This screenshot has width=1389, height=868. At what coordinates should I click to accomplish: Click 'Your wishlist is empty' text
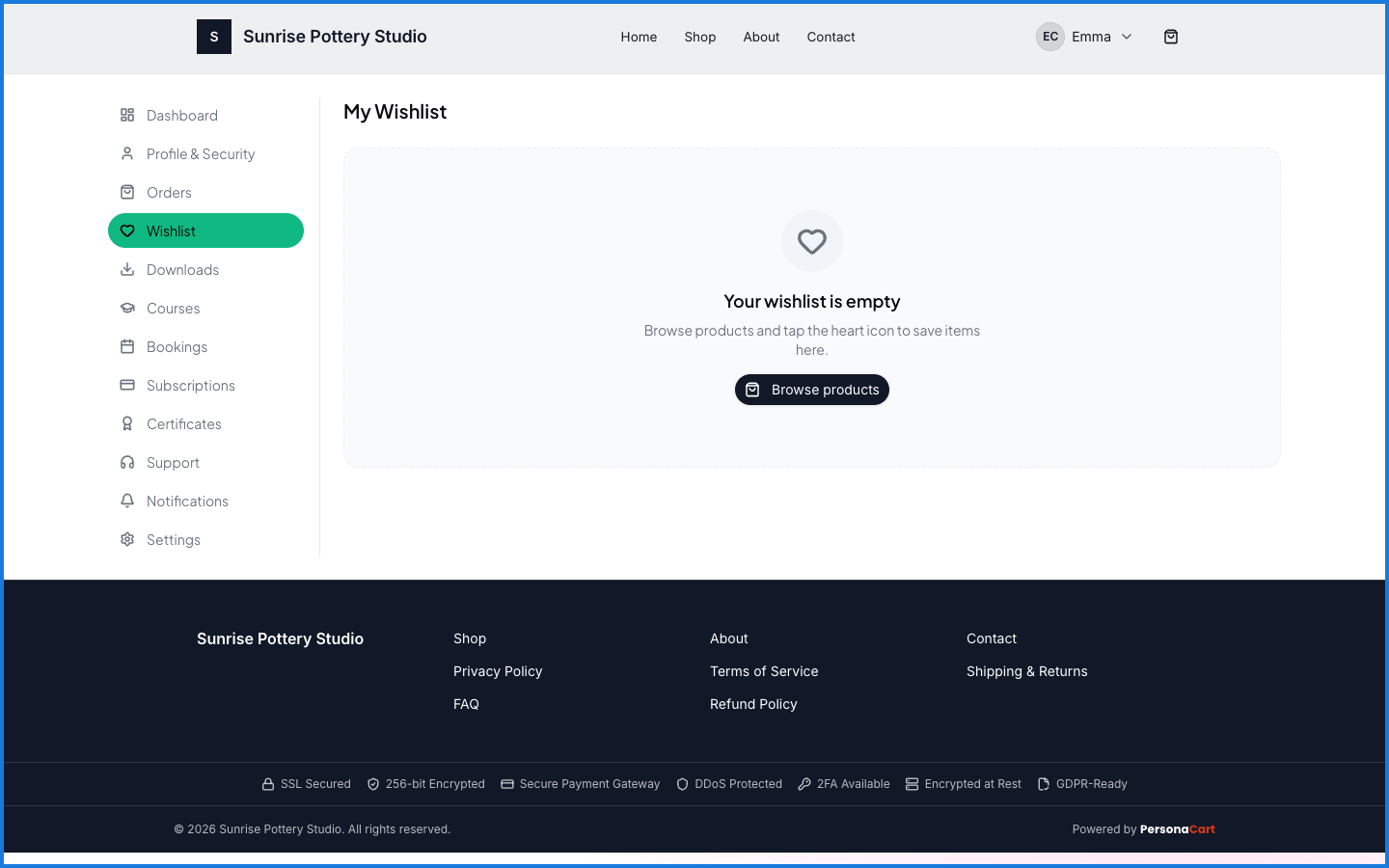point(812,301)
